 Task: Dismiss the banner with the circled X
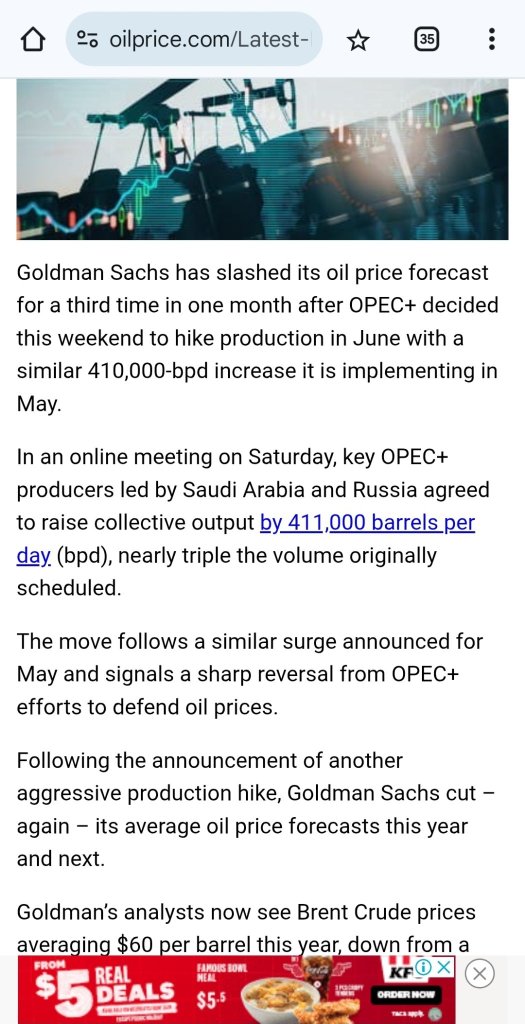(x=479, y=974)
